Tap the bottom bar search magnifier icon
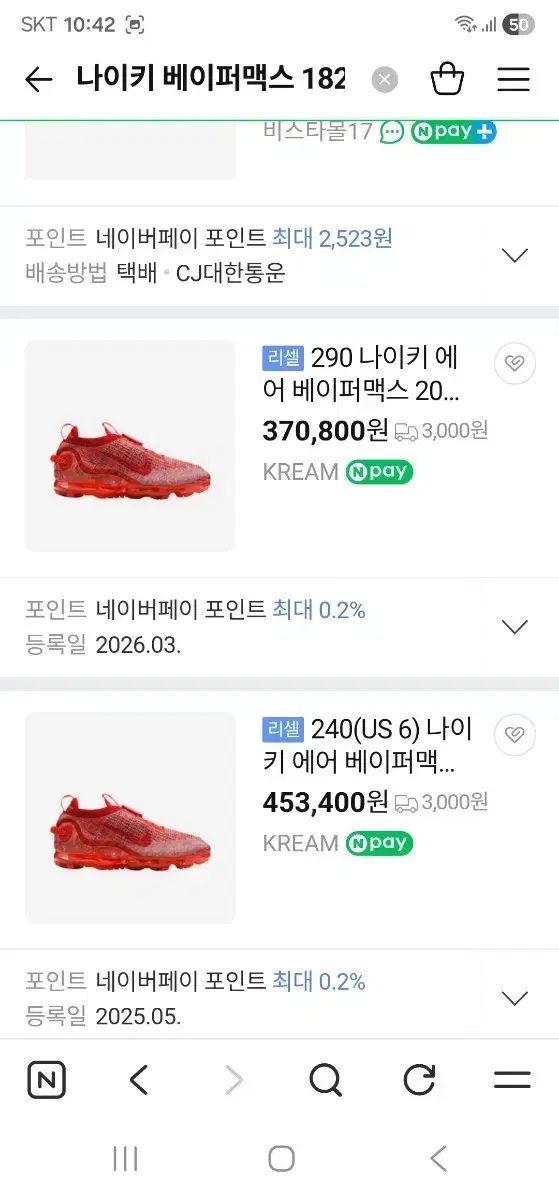 [325, 1080]
